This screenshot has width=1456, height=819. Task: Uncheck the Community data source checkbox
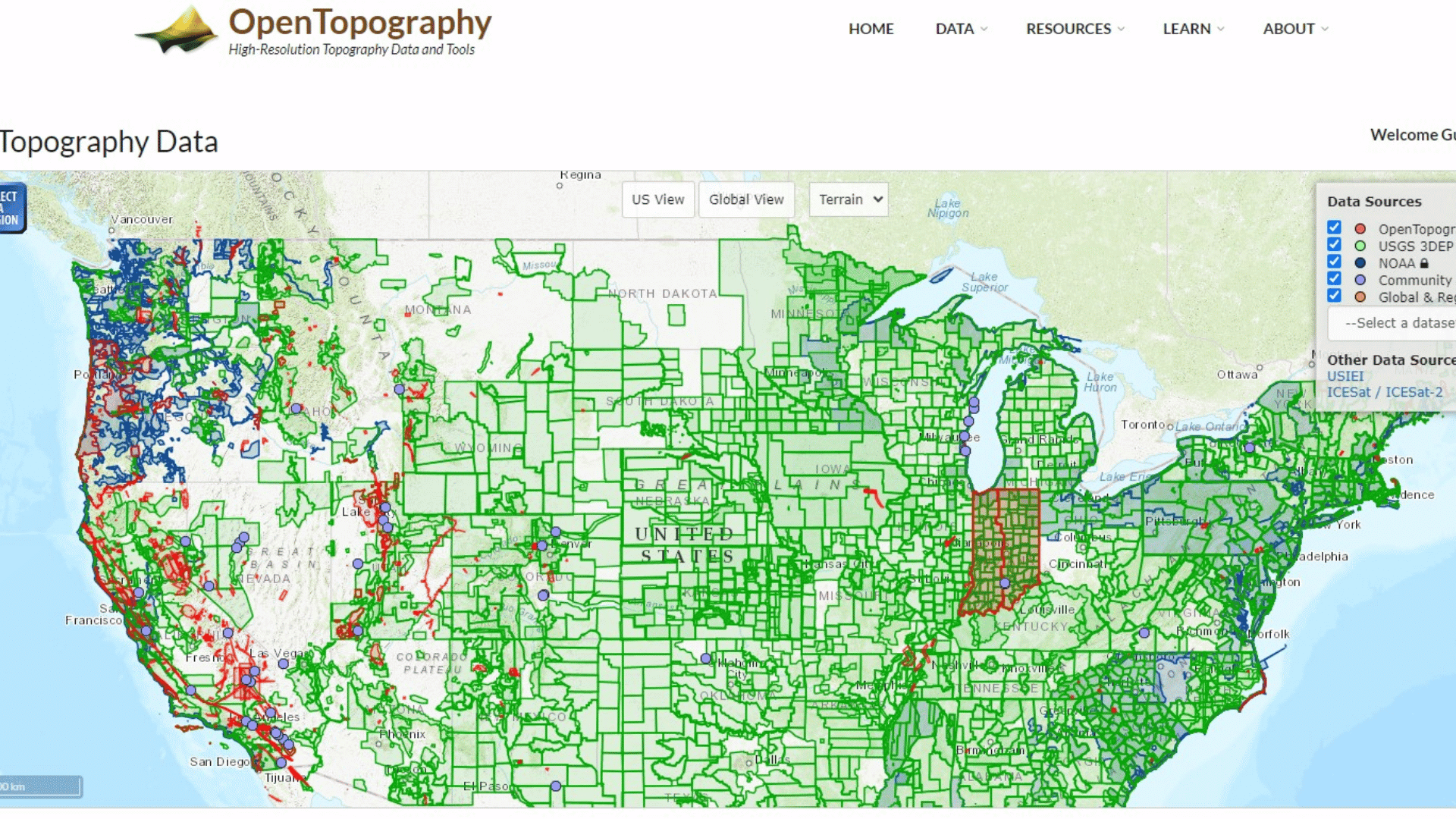tap(1335, 278)
